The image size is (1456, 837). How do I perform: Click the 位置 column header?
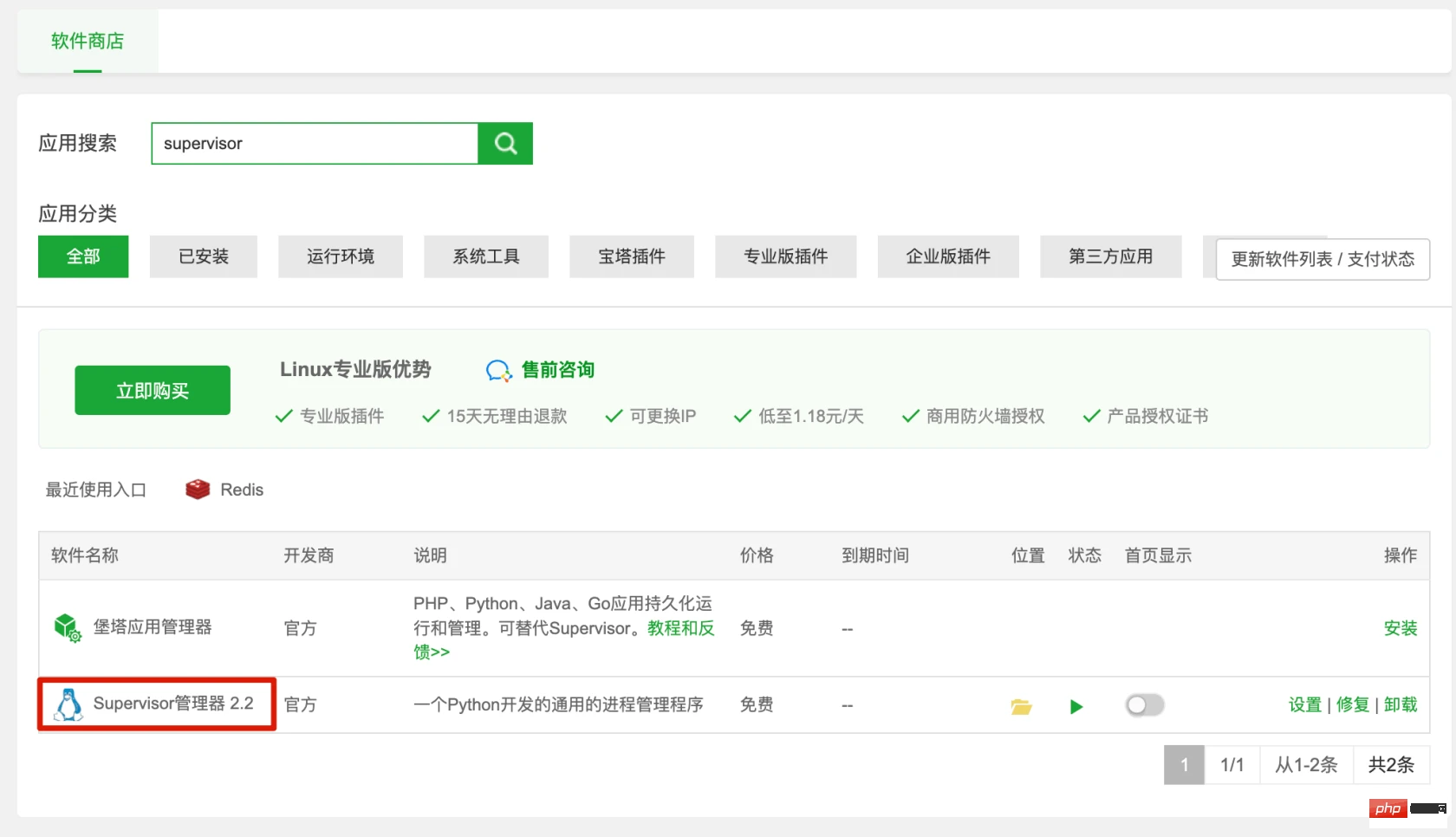coord(1028,555)
